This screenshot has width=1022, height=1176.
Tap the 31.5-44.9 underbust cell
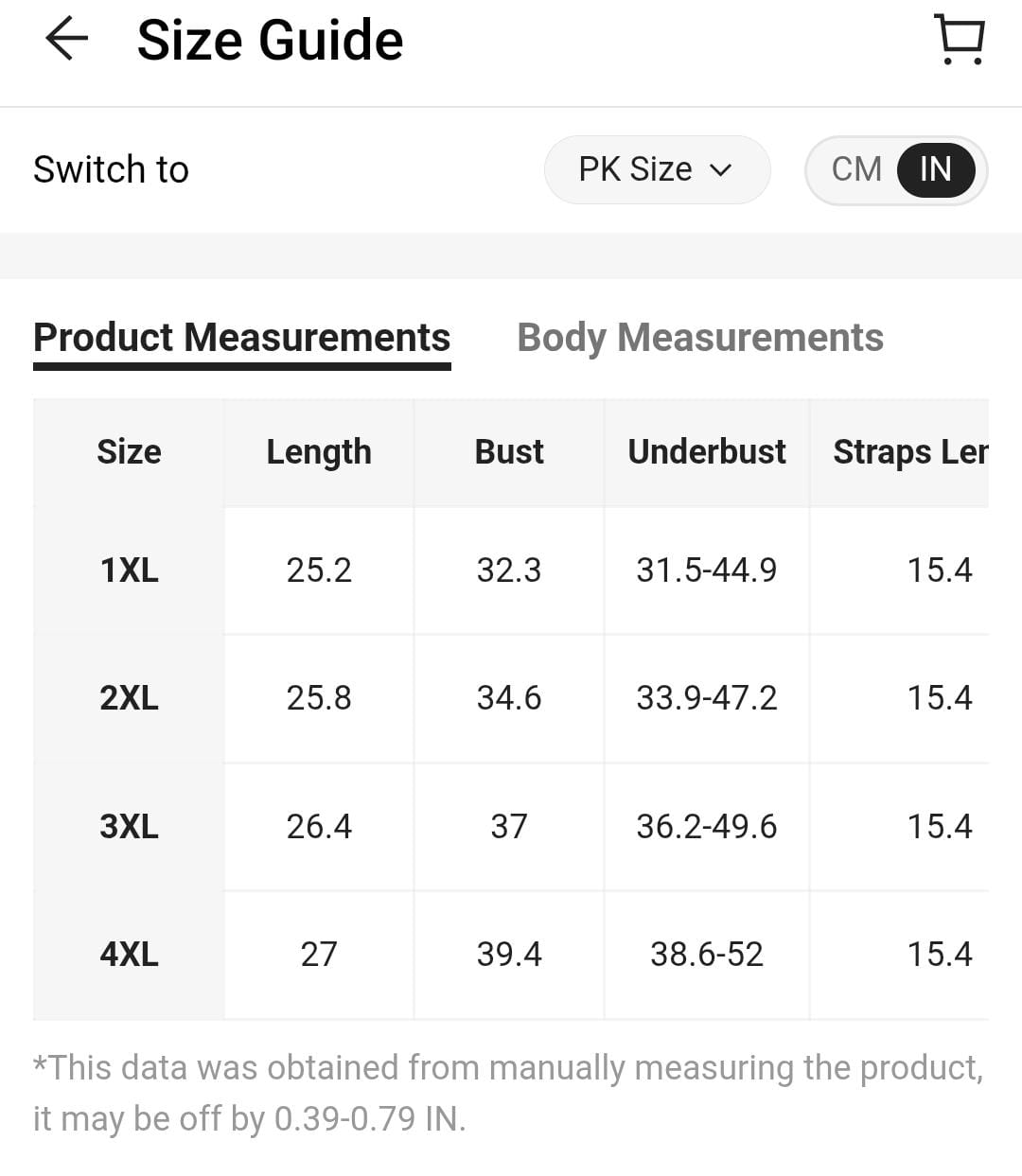click(707, 570)
